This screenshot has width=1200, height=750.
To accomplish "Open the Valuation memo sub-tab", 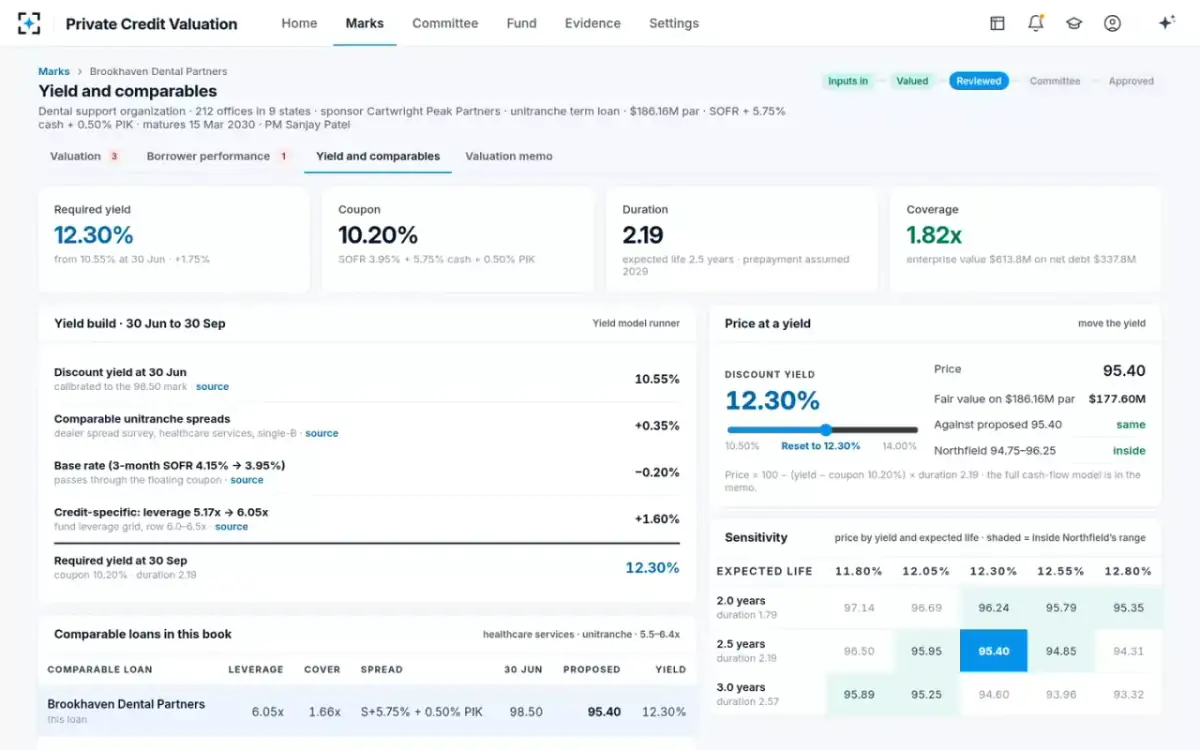I will [509, 156].
